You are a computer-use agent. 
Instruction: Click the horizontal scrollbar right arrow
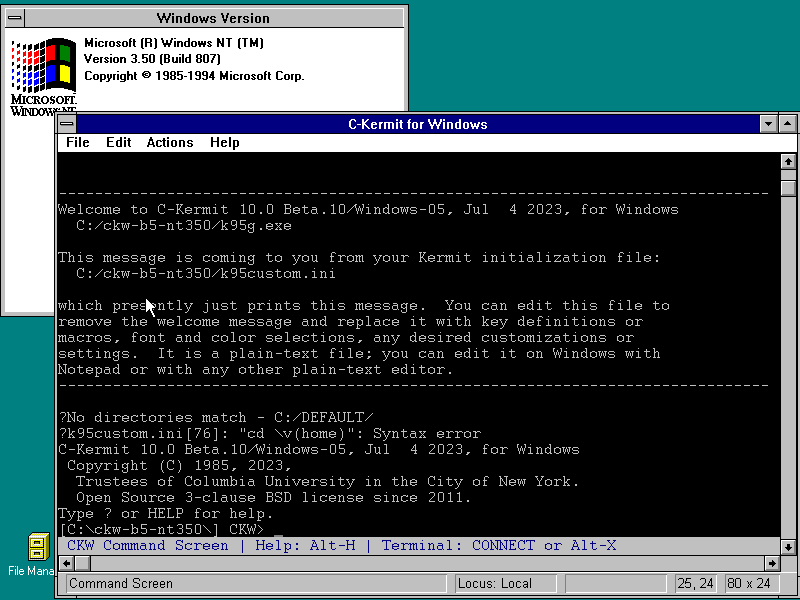(772, 563)
